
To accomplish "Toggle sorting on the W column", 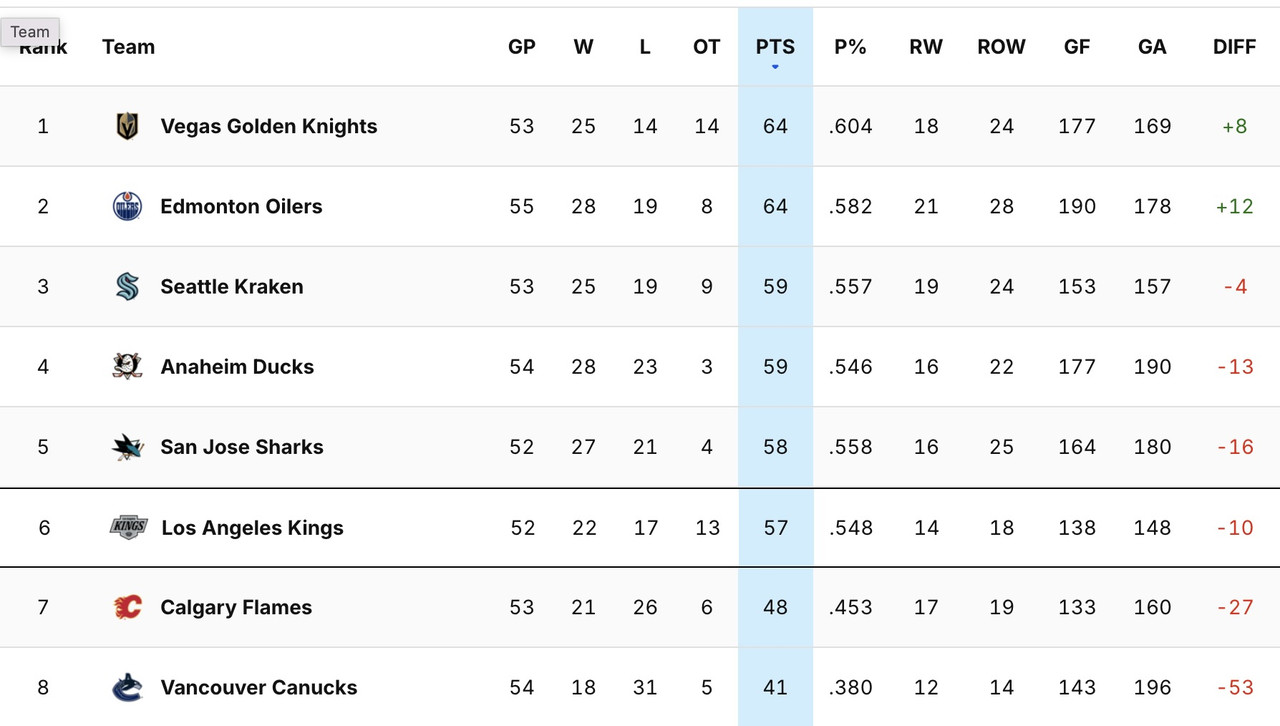I will coord(583,46).
